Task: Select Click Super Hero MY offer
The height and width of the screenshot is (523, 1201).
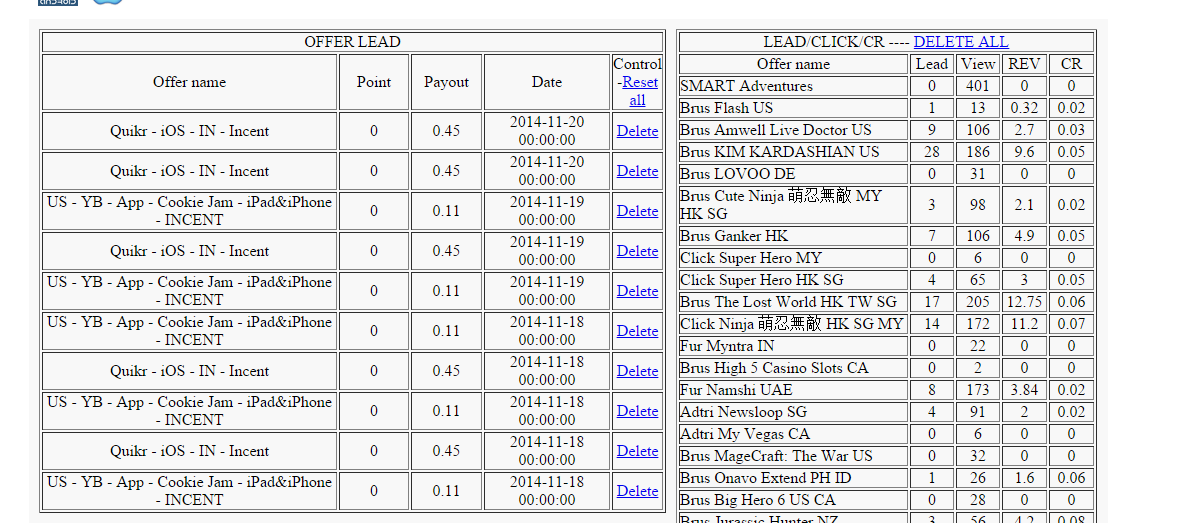Action: pyautogui.click(x=751, y=258)
